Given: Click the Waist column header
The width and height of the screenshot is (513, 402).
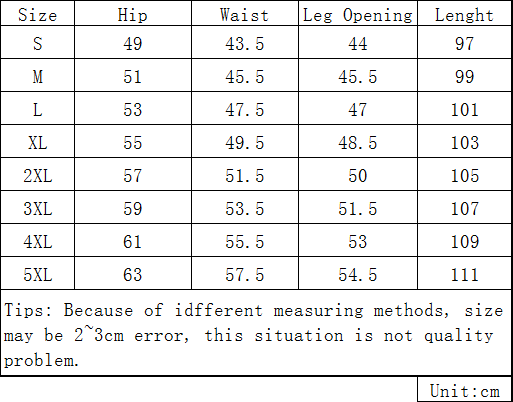Looking at the screenshot, I should (x=244, y=15).
